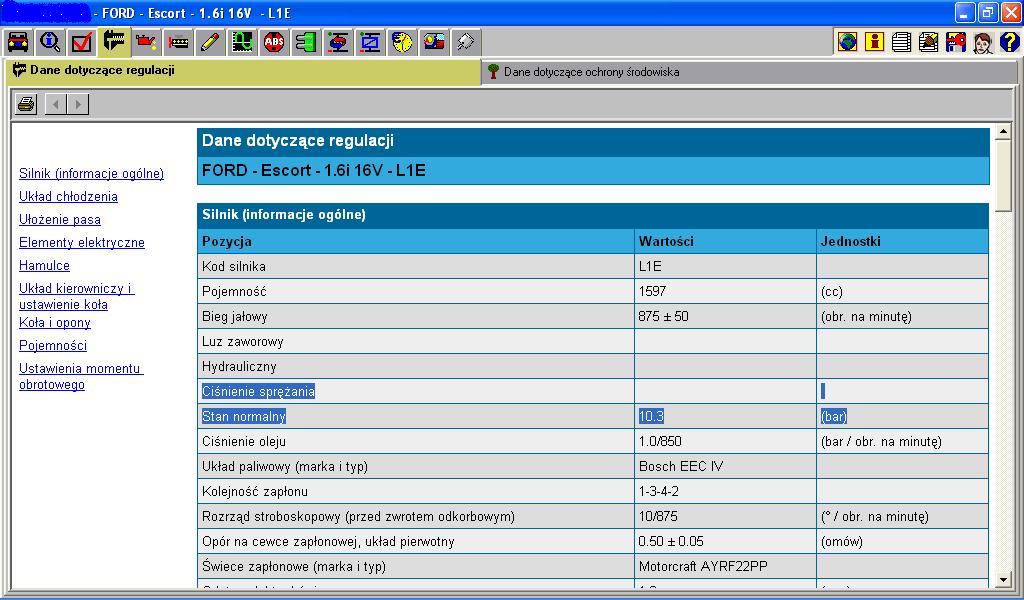Click the yellow information 'i' icon
The height and width of the screenshot is (600, 1024).
point(875,42)
